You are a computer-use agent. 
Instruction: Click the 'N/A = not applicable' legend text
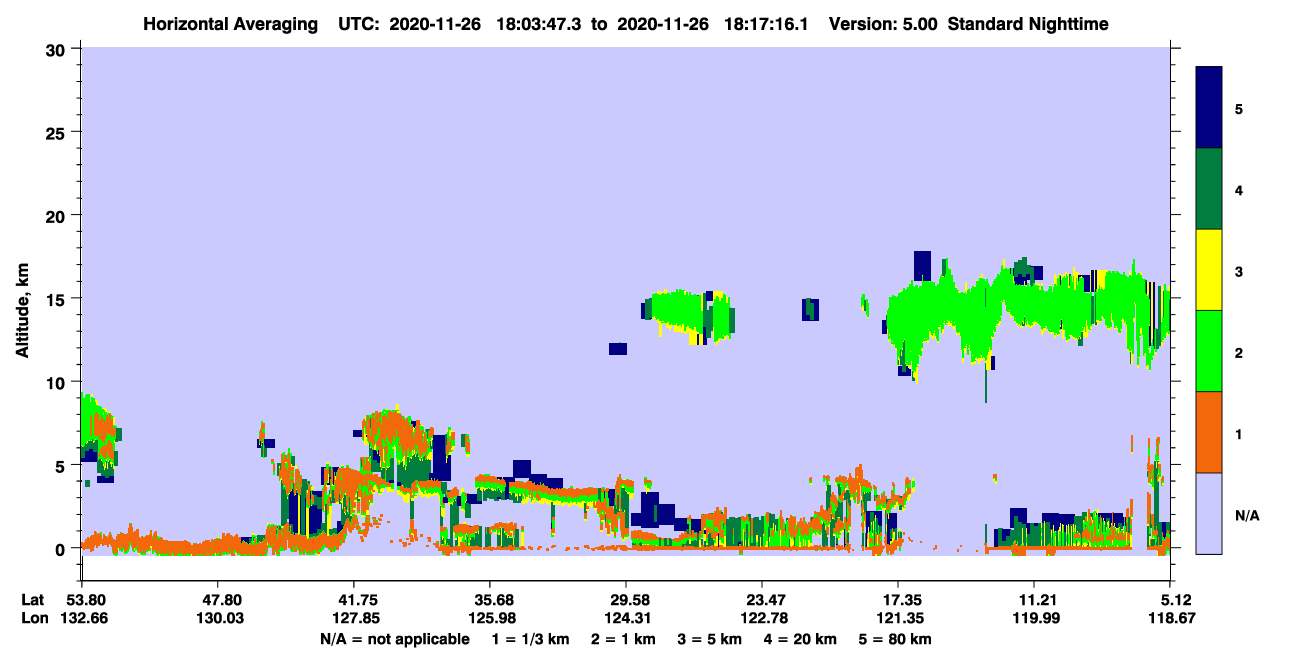pyautogui.click(x=394, y=639)
